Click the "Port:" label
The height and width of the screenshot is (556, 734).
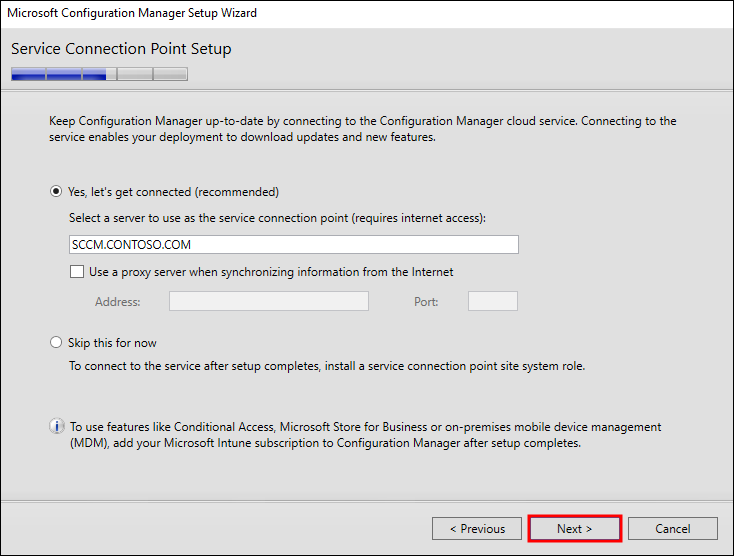[x=426, y=302]
